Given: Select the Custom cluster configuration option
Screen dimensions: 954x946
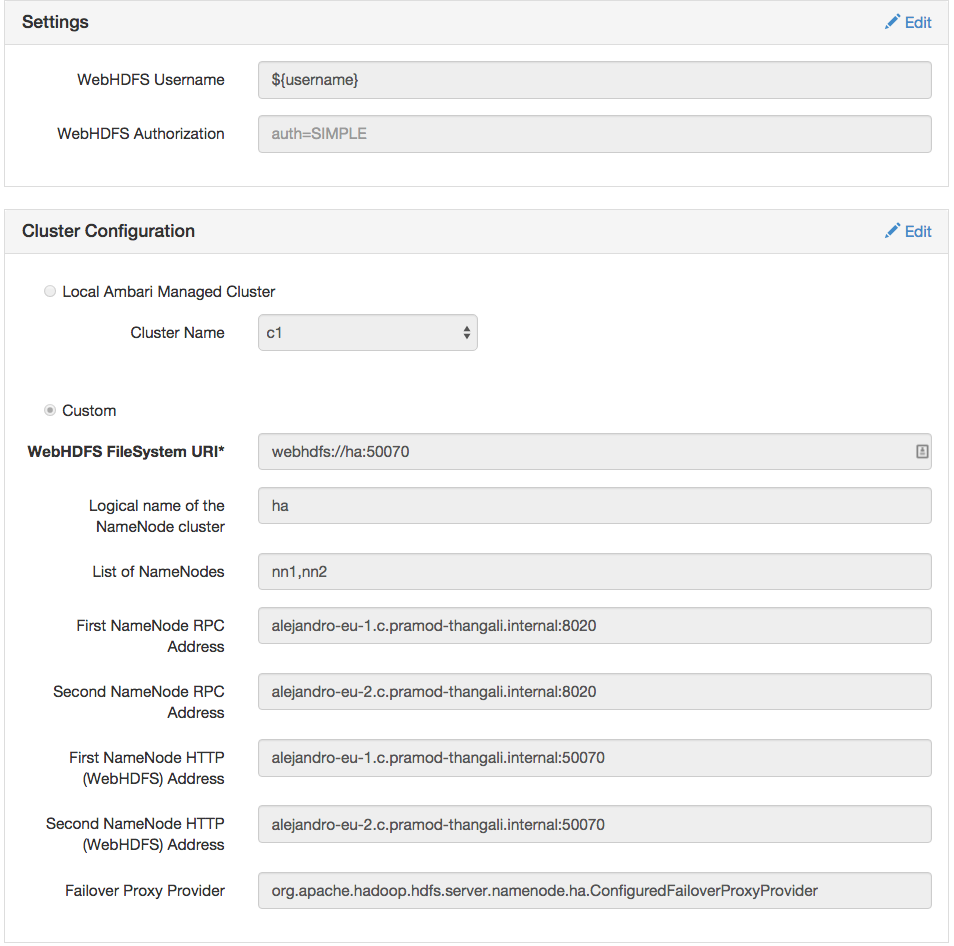Looking at the screenshot, I should [x=50, y=410].
